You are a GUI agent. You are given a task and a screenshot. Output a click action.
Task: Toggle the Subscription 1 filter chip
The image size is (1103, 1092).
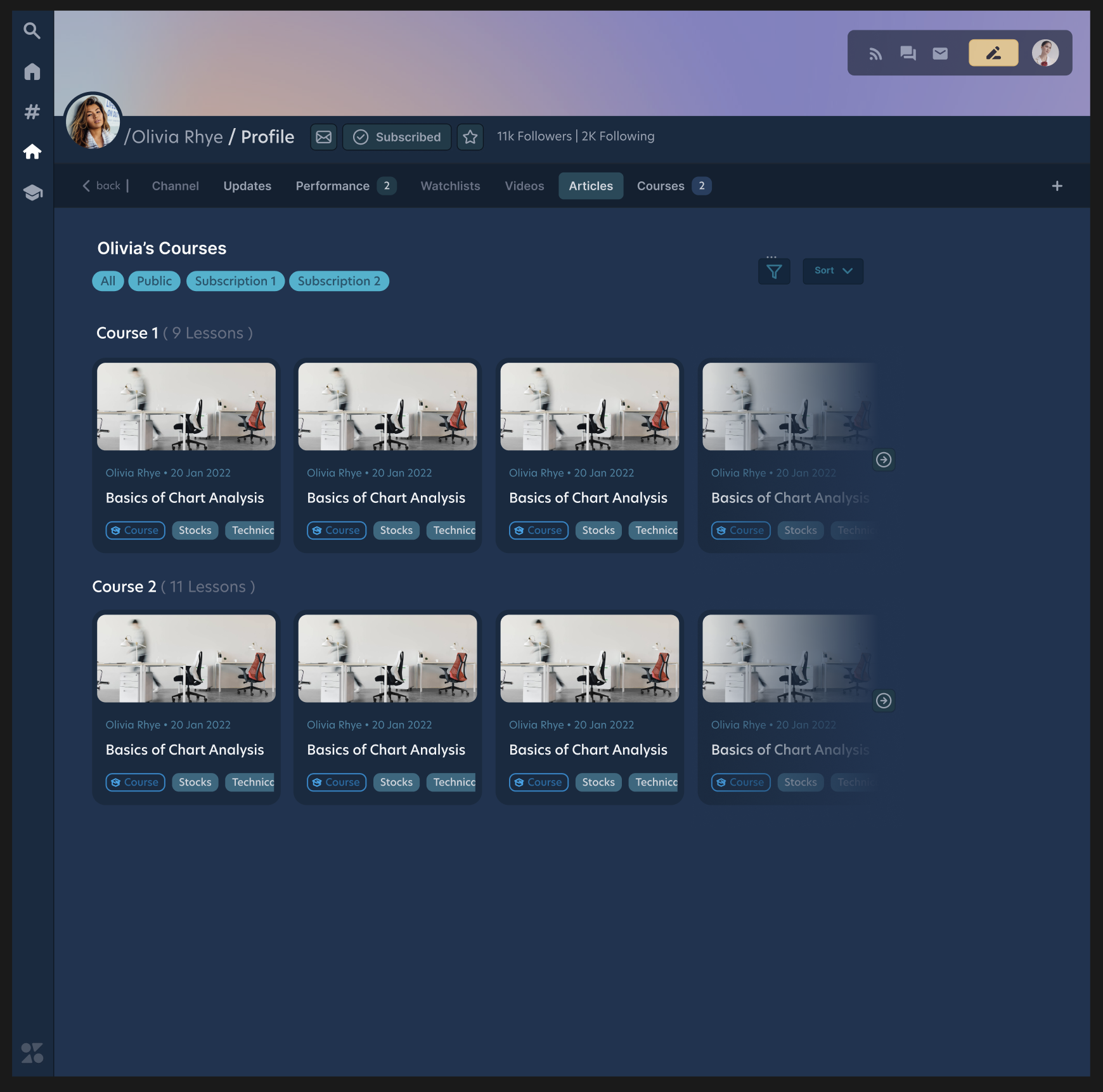(x=235, y=281)
